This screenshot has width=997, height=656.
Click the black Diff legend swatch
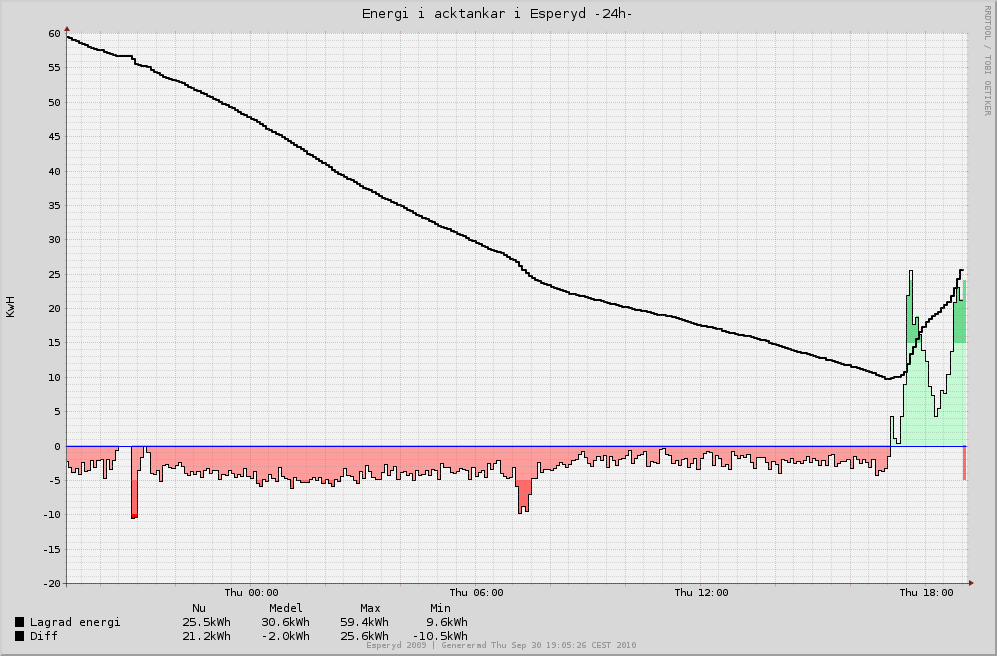(x=20, y=636)
